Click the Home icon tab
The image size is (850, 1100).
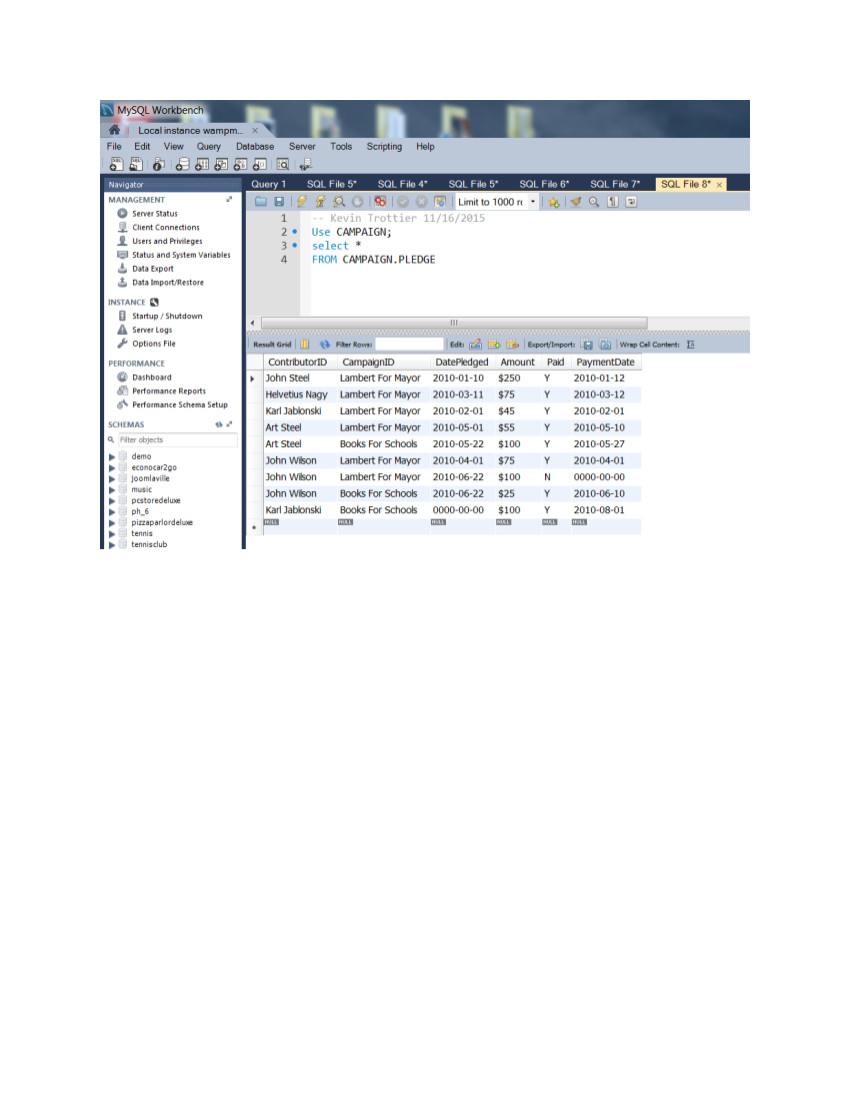tap(115, 130)
